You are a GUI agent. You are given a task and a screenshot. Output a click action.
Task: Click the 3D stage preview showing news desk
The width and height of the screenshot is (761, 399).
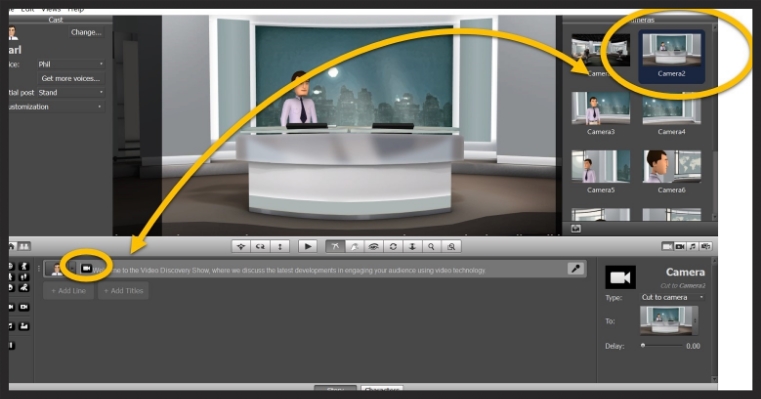pos(337,125)
